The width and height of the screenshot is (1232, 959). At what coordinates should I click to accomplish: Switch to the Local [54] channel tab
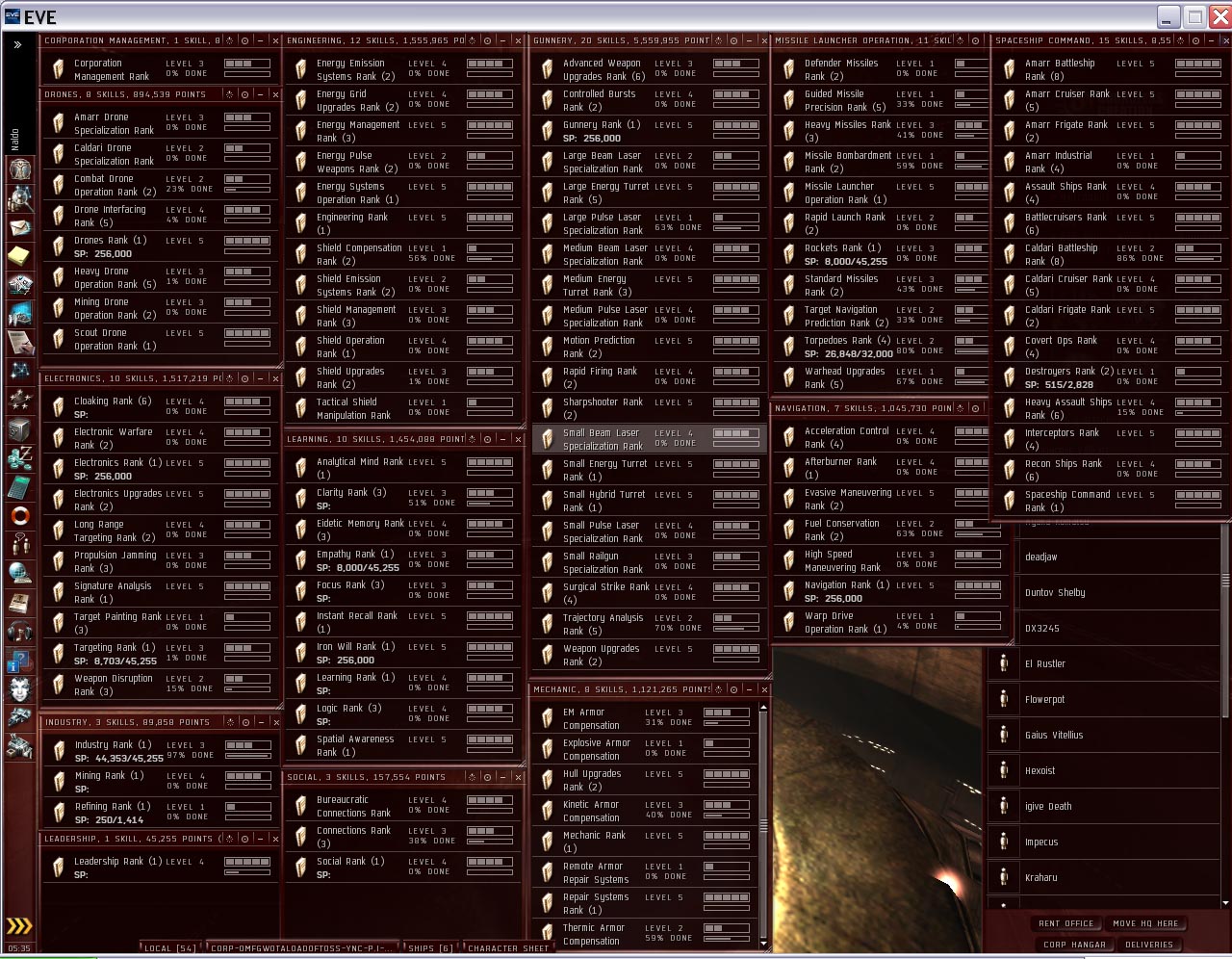169,948
